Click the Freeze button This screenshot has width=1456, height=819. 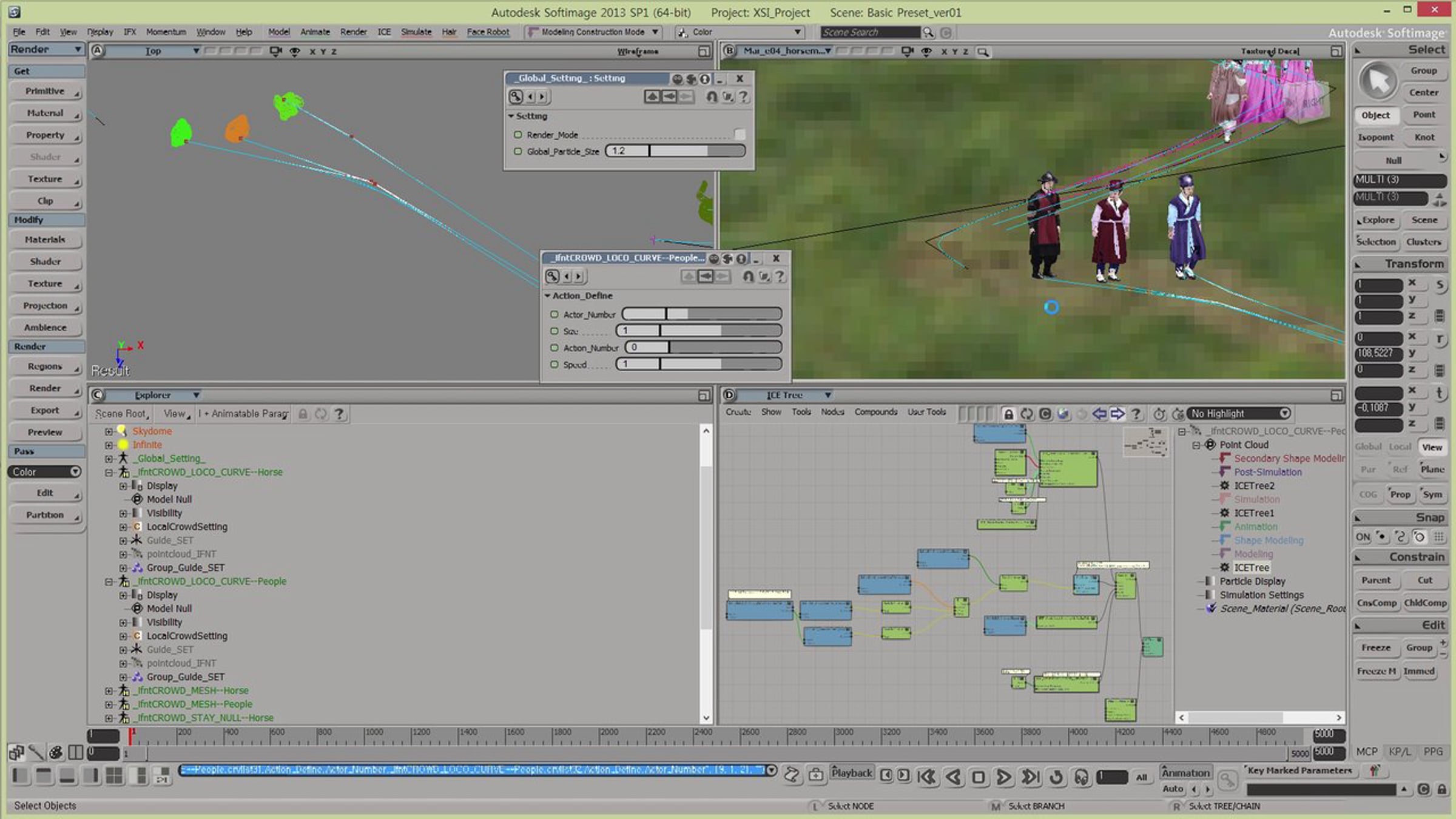tap(1376, 648)
